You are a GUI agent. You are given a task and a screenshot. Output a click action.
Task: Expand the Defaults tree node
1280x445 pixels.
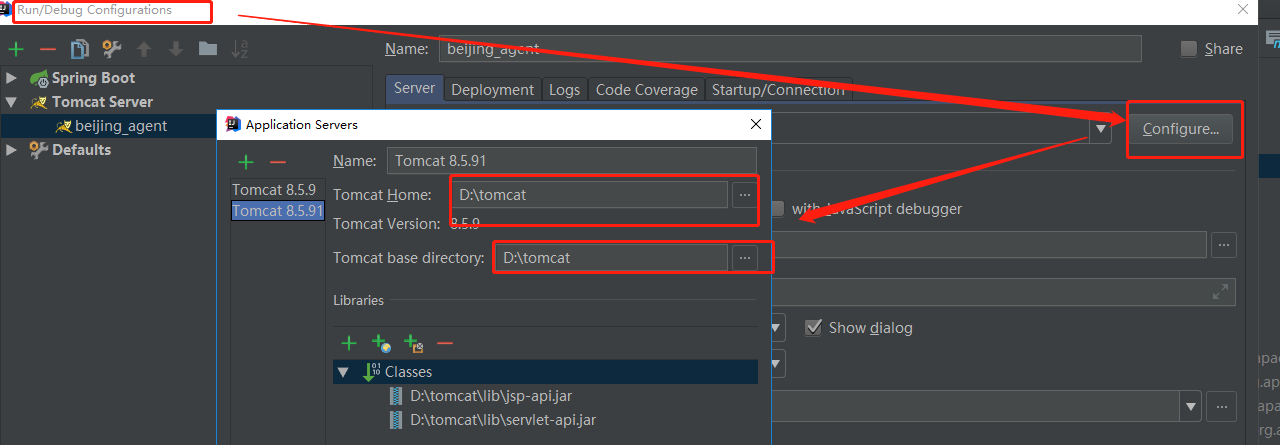pos(11,150)
